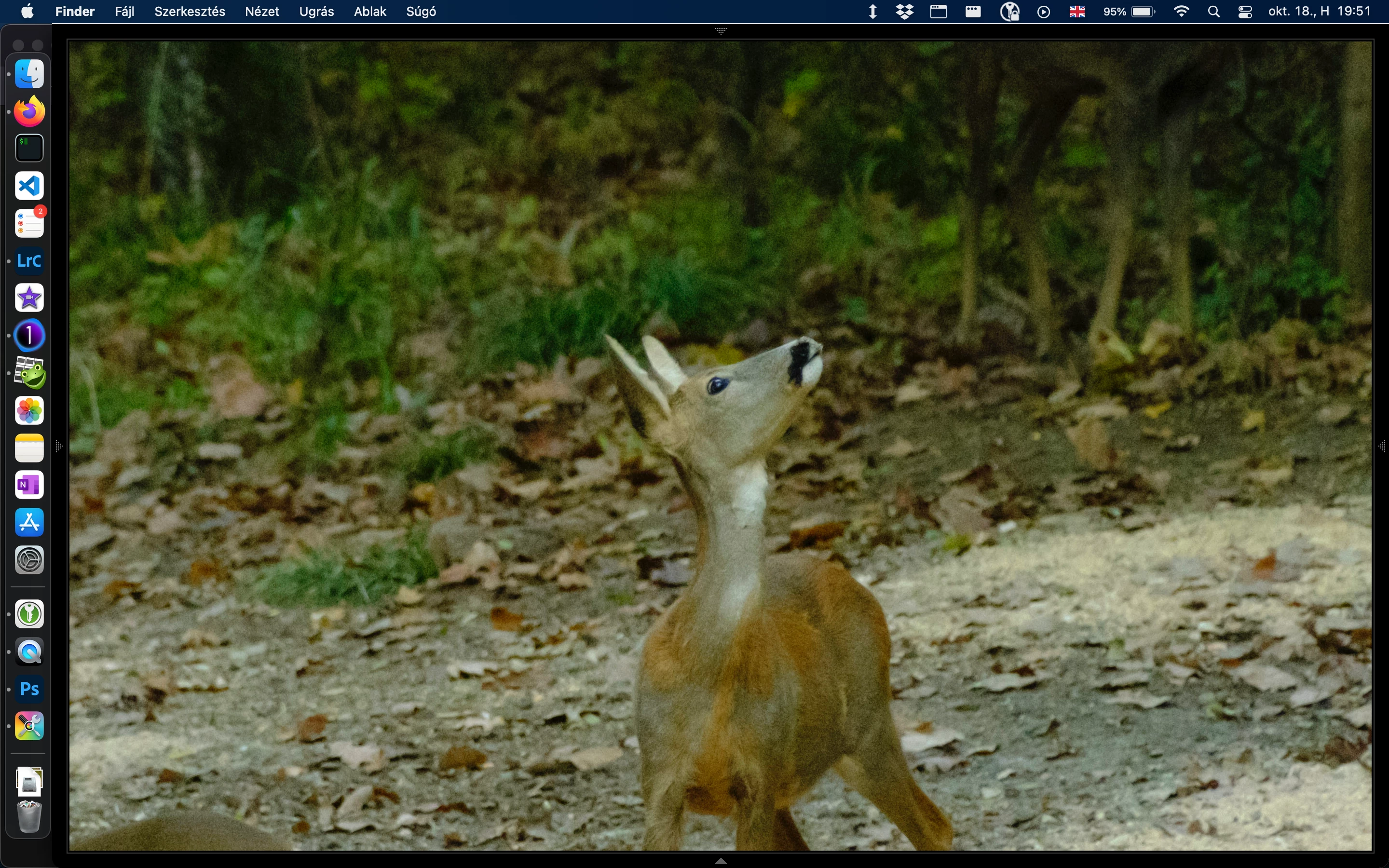
Task: Switch the British flag input source
Action: [x=1077, y=12]
